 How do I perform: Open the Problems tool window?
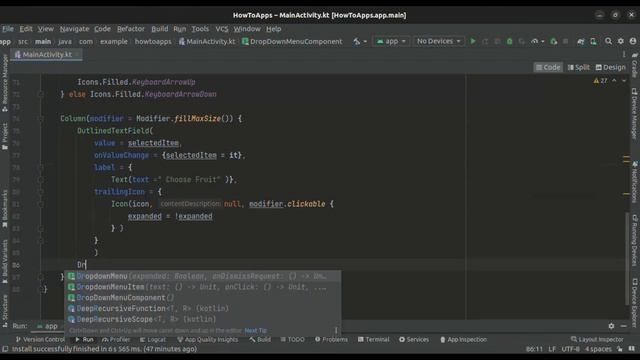pyautogui.click(x=331, y=340)
